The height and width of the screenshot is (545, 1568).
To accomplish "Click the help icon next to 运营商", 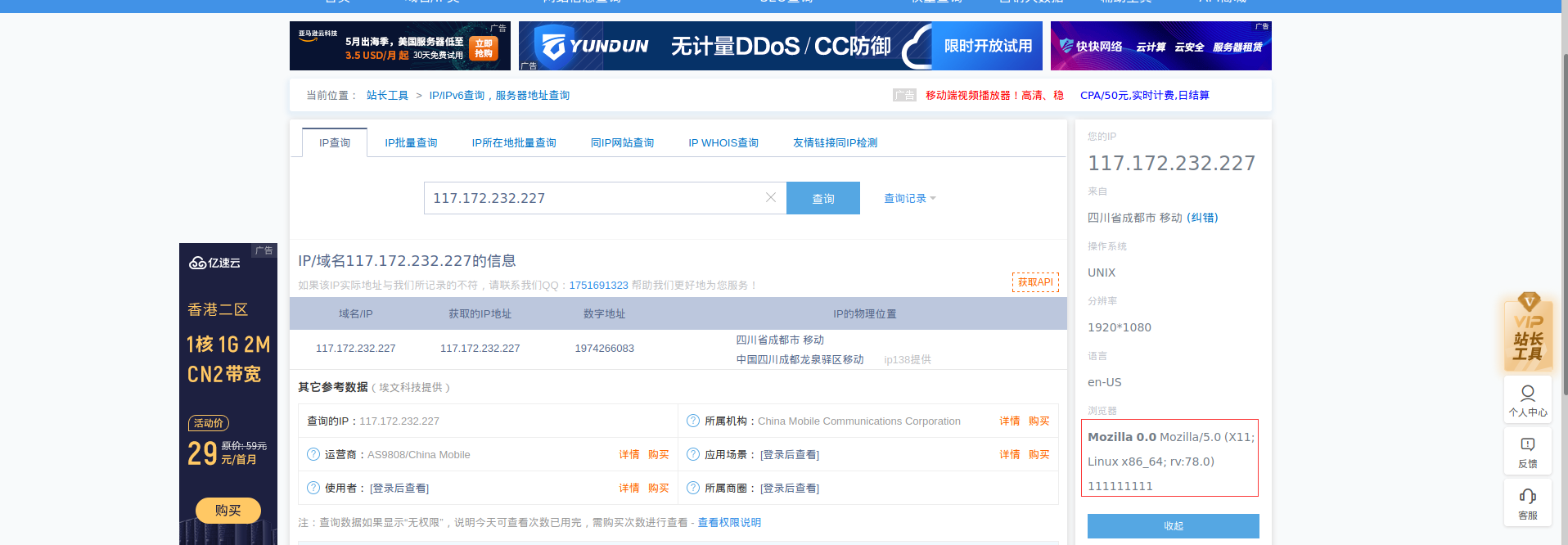I will pos(313,454).
